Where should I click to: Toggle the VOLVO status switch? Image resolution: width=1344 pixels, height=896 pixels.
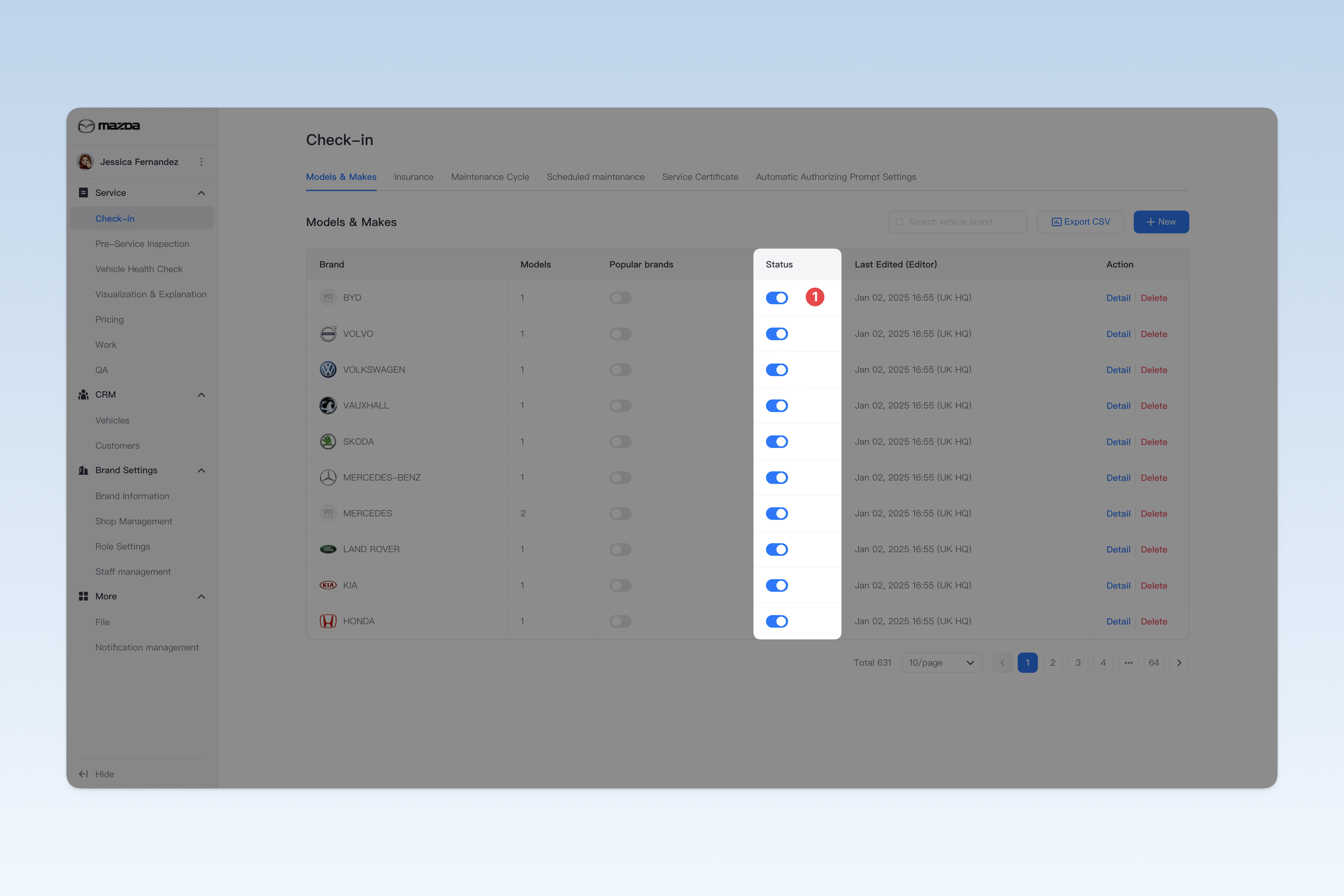[x=777, y=334]
